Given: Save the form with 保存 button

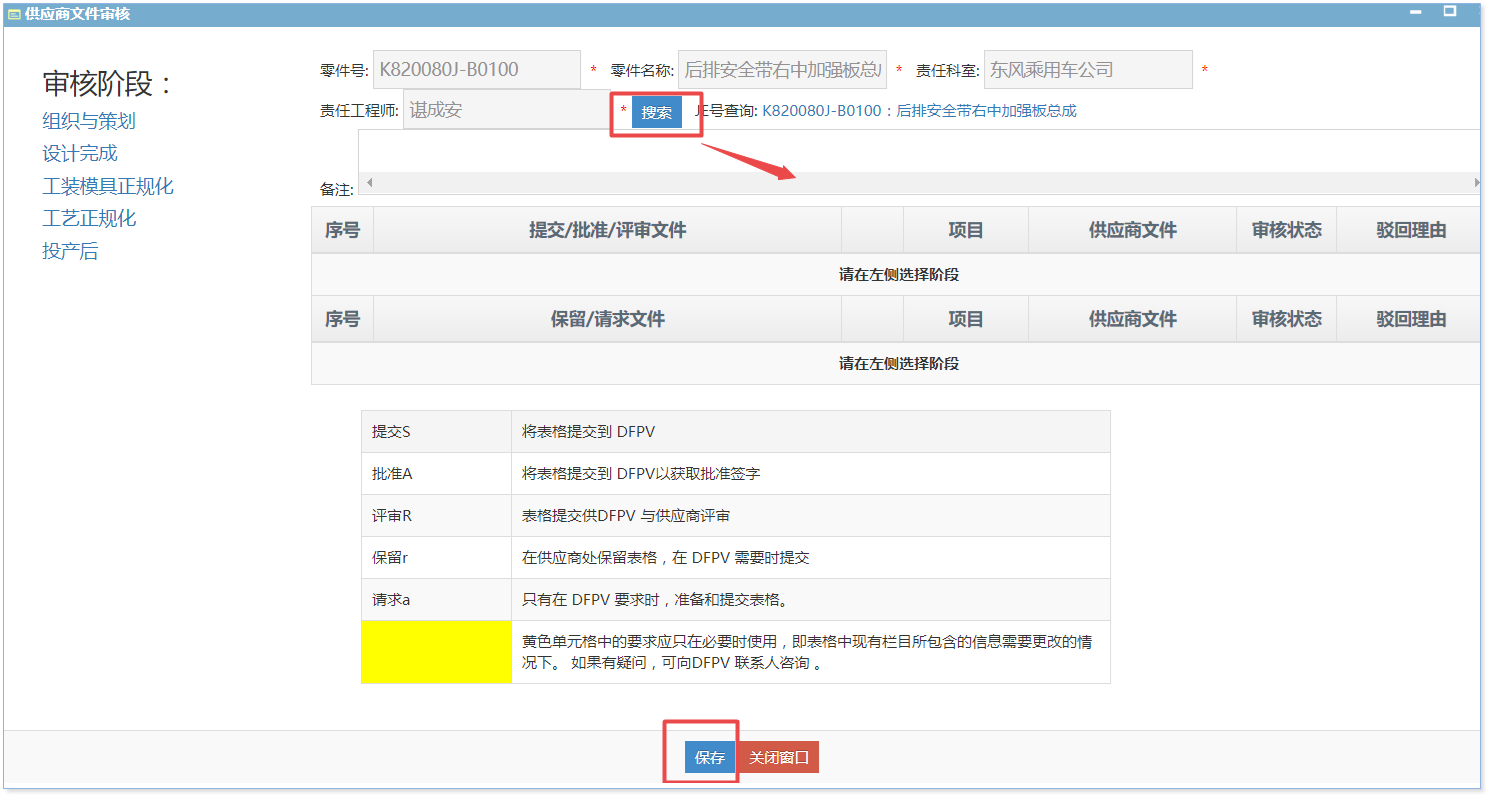Looking at the screenshot, I should tap(710, 758).
